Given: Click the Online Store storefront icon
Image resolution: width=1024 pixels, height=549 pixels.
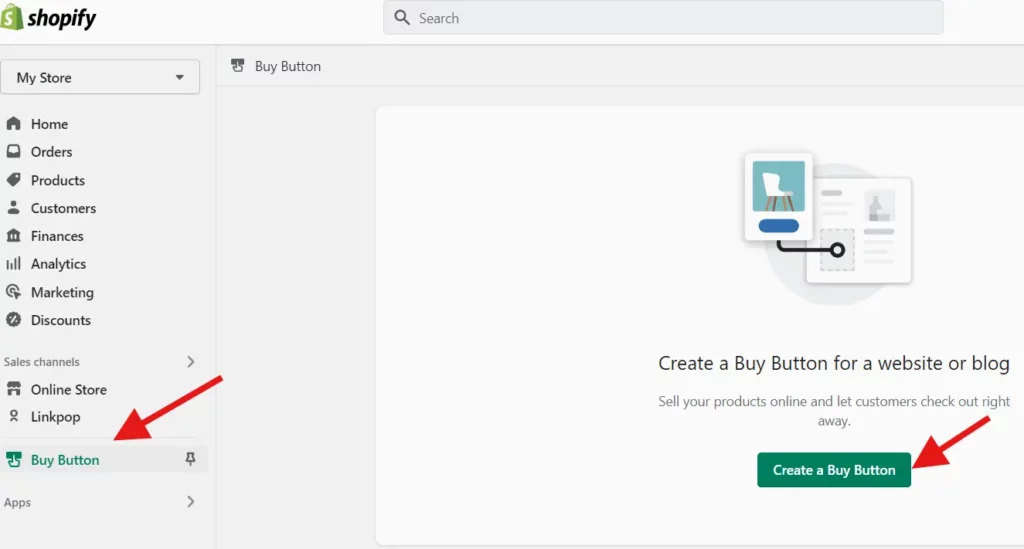Looking at the screenshot, I should pyautogui.click(x=13, y=389).
